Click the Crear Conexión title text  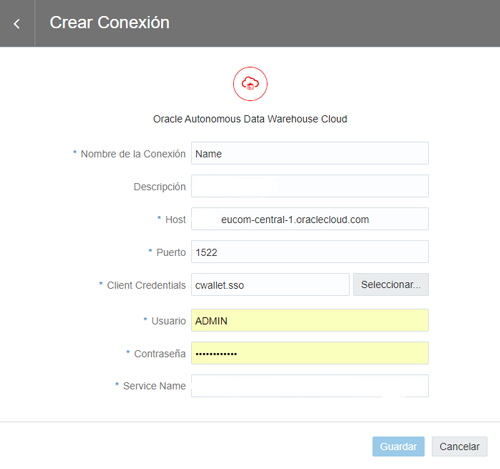click(109, 23)
